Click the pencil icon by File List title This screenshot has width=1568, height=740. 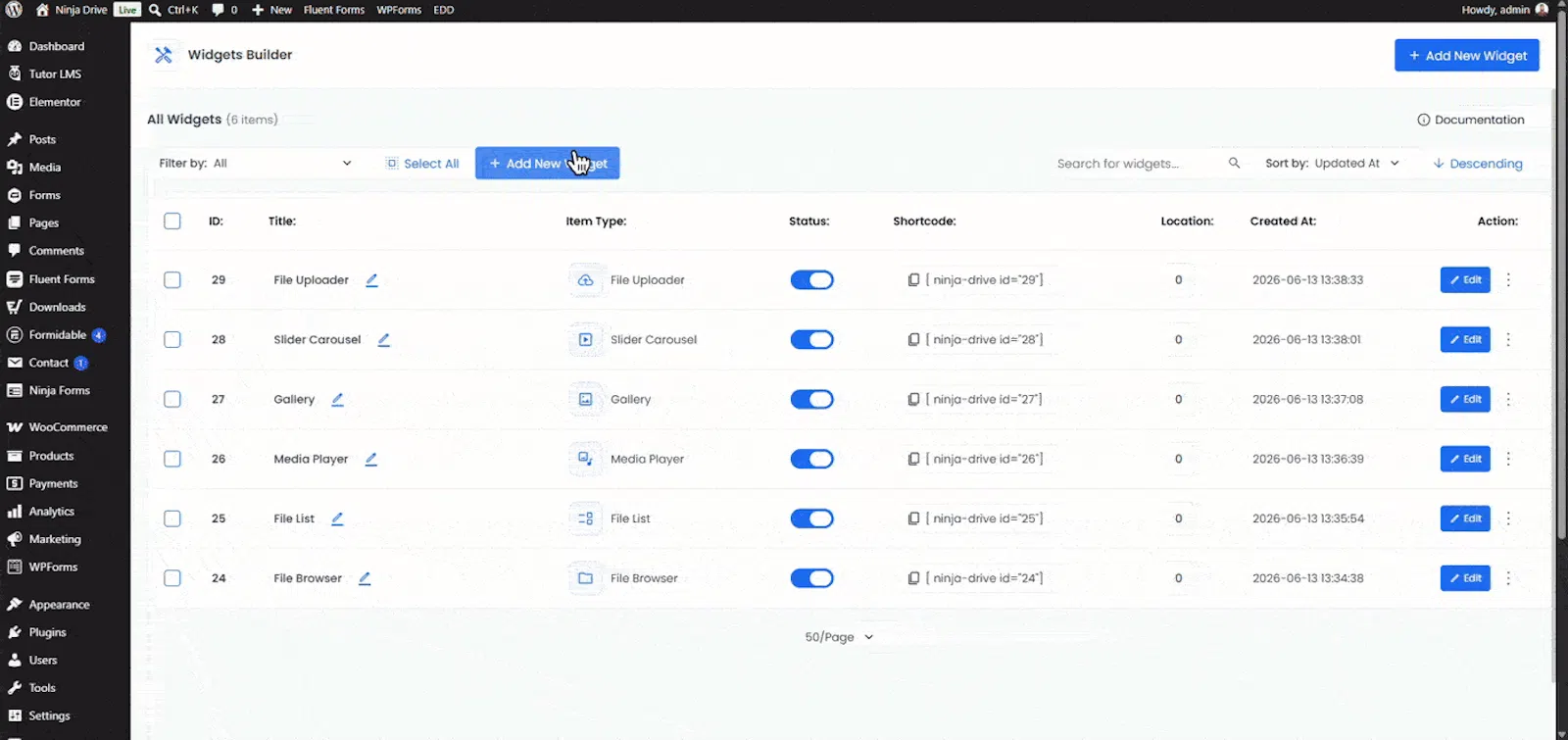(337, 518)
